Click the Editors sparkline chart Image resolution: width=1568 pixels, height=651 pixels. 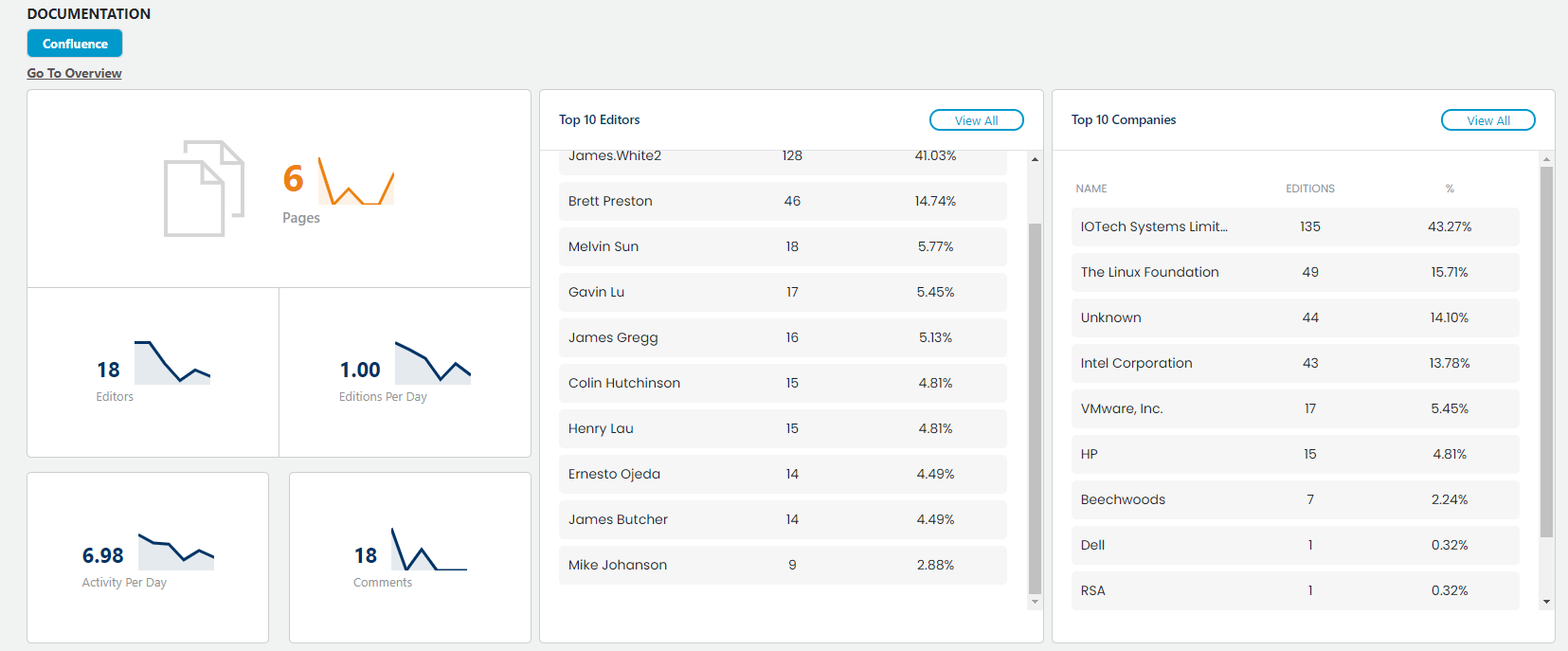[x=171, y=362]
